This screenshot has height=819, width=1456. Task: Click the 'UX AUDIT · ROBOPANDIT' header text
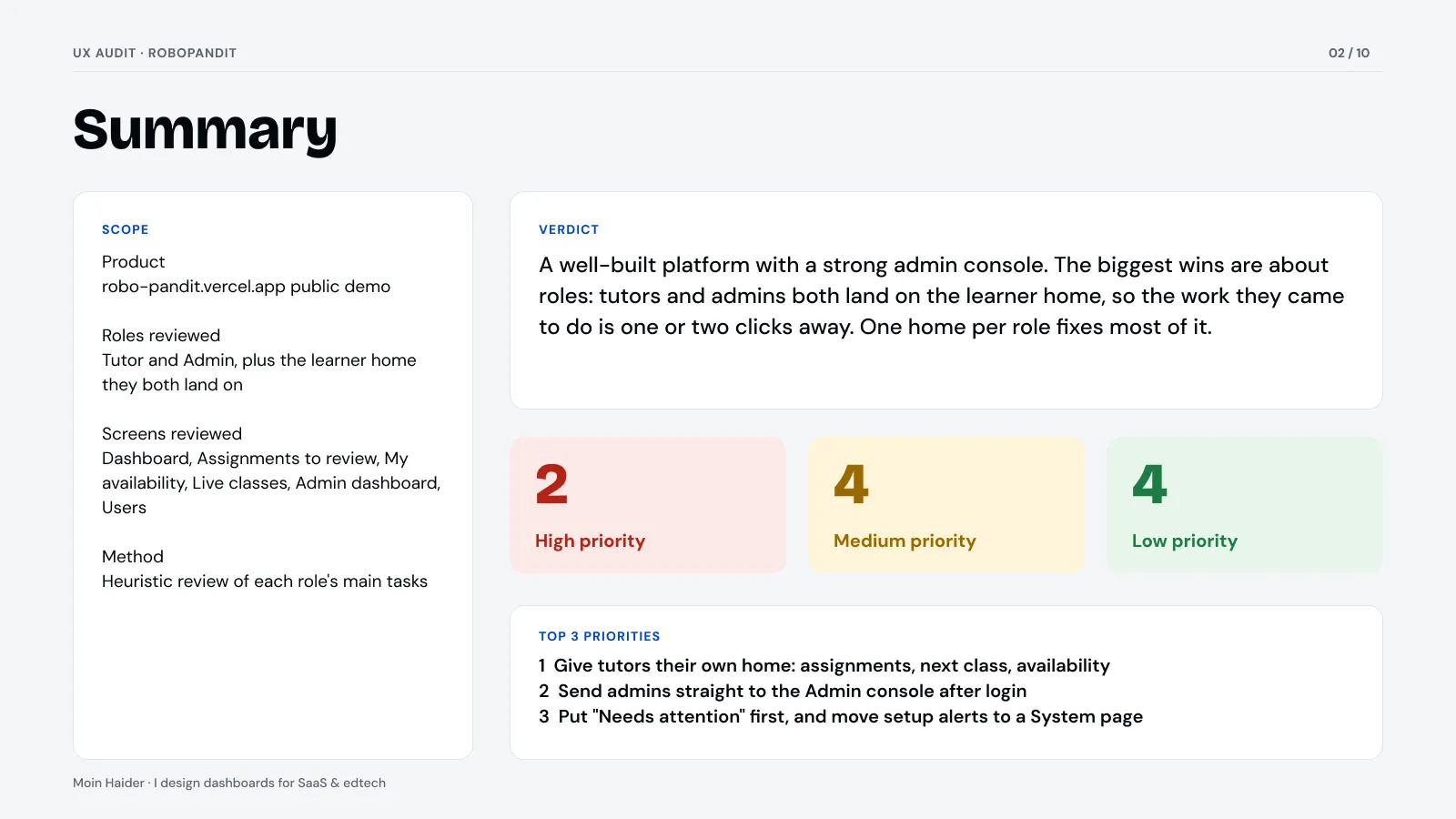(155, 53)
